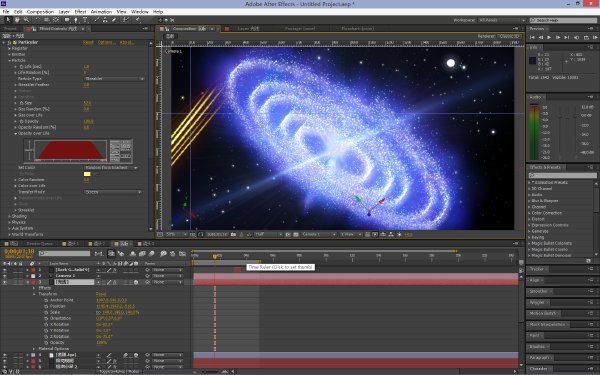Open Transfer Mode dropdown
The image size is (600, 375).
113,192
